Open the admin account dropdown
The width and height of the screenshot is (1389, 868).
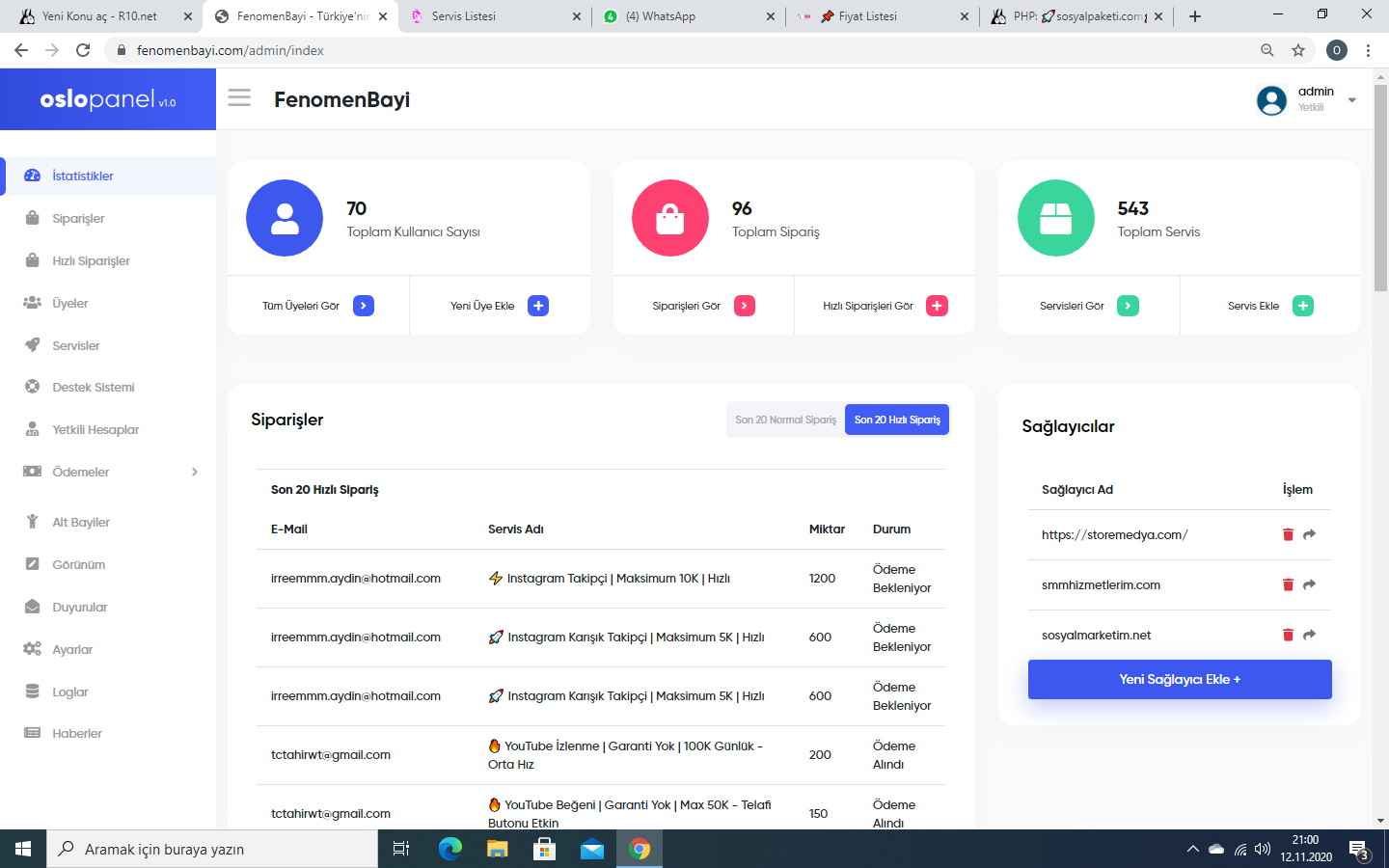pos(1351,99)
